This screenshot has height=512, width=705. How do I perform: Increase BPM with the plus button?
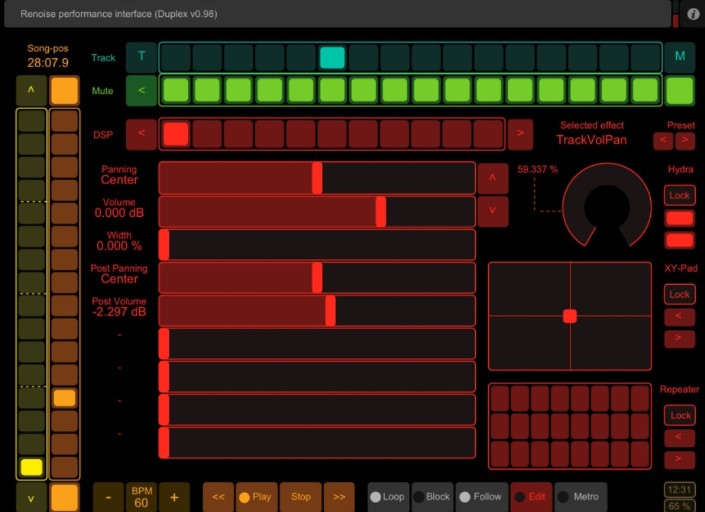tap(174, 497)
